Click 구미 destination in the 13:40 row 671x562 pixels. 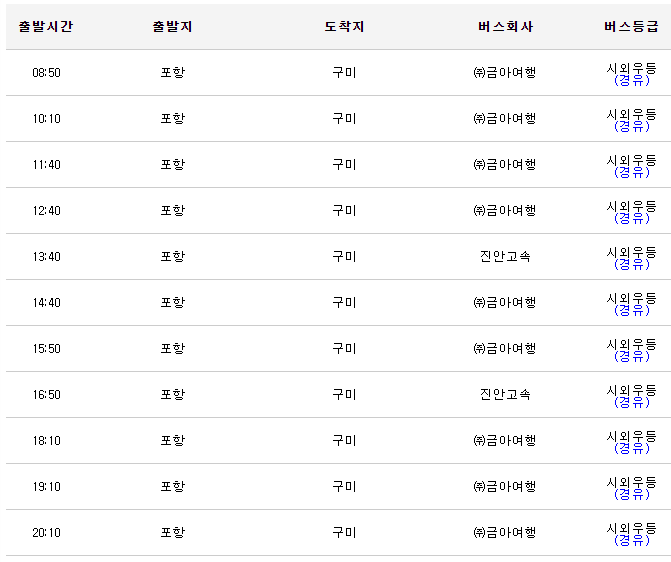pos(344,256)
